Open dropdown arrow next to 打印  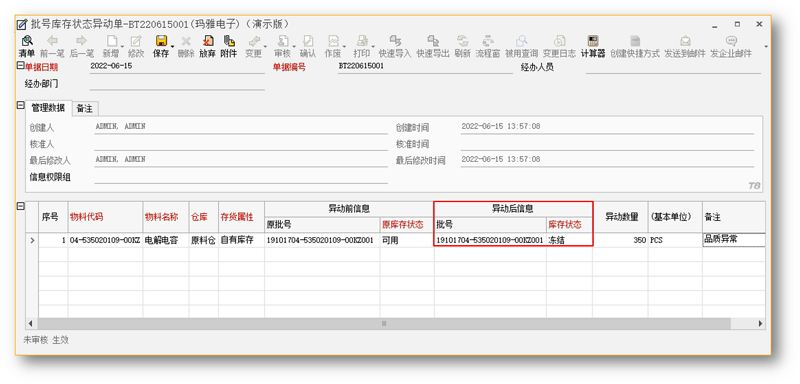(373, 46)
